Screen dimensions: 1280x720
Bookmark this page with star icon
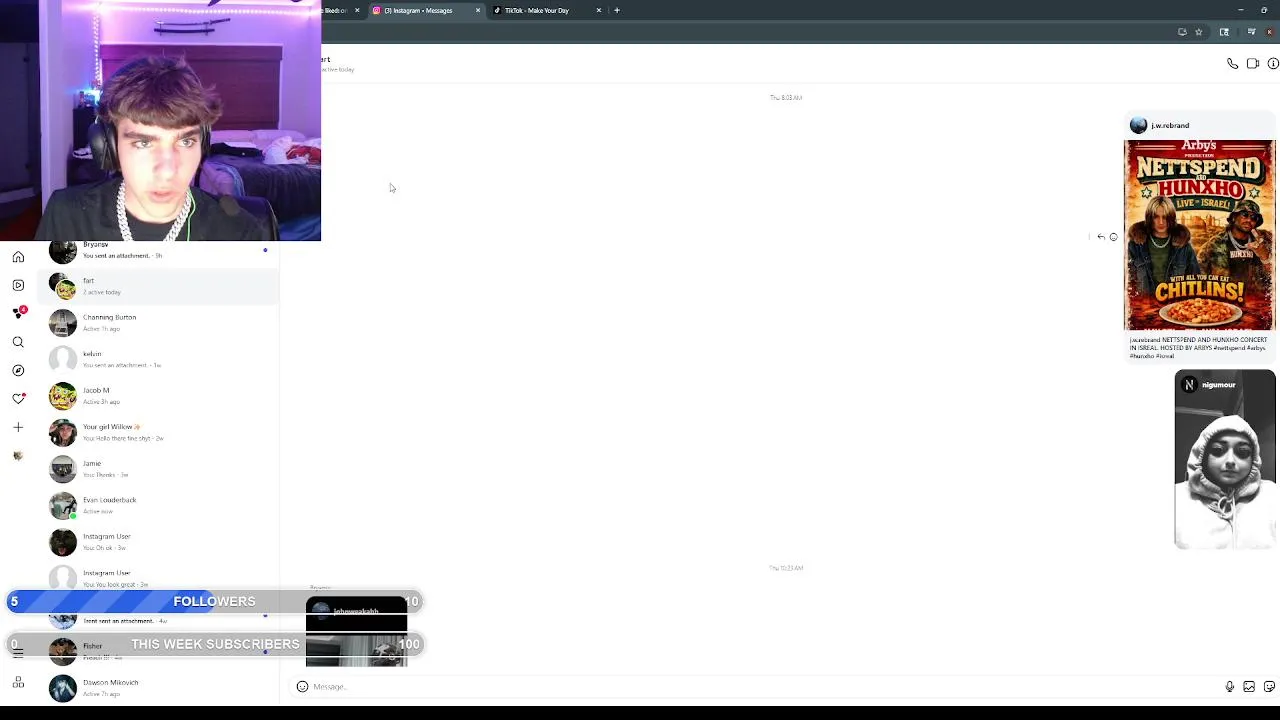(1199, 32)
